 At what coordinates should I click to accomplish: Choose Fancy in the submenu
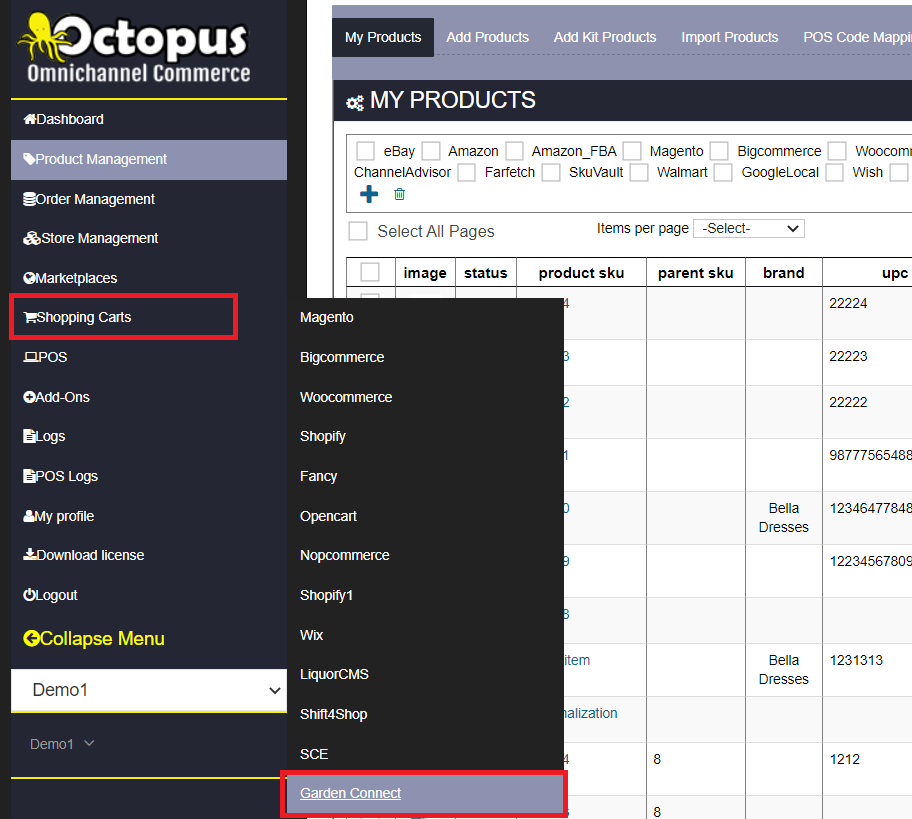(x=319, y=476)
